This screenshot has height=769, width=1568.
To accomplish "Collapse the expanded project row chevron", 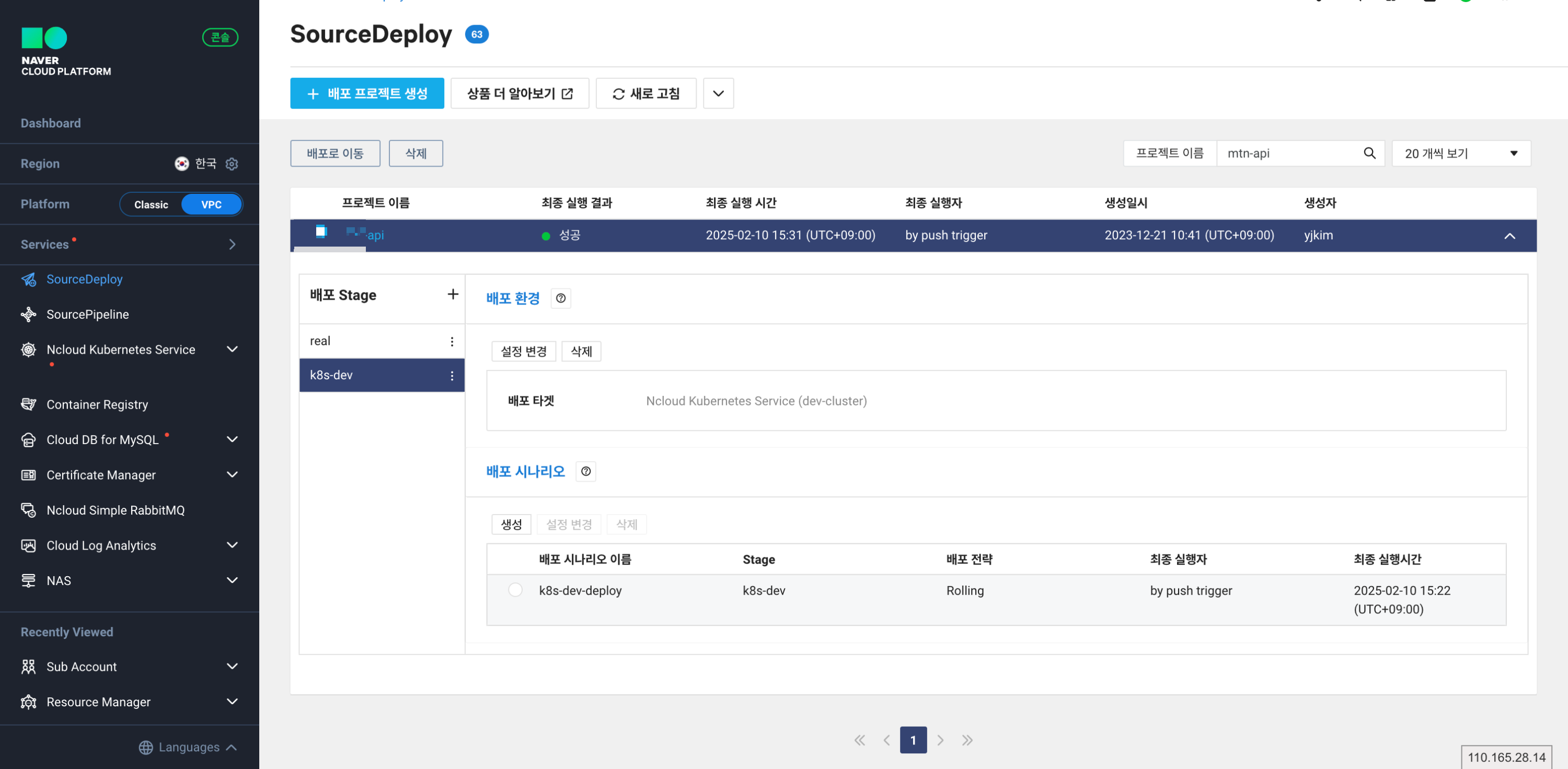I will click(x=1509, y=236).
